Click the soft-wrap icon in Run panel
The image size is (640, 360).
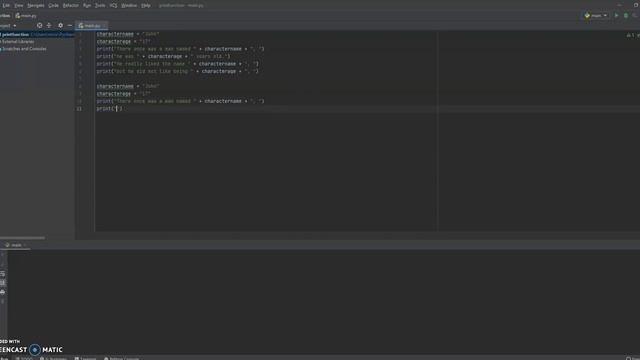point(3,274)
